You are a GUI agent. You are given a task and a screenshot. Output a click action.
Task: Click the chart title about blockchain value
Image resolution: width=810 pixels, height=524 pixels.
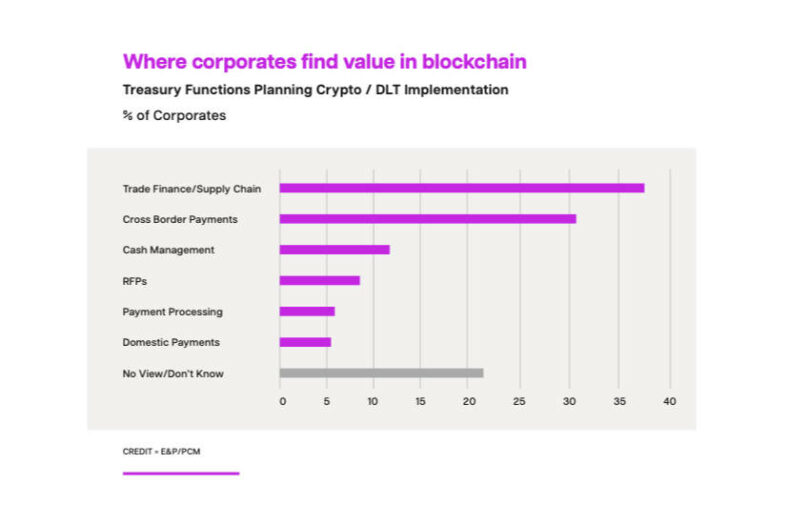point(324,62)
